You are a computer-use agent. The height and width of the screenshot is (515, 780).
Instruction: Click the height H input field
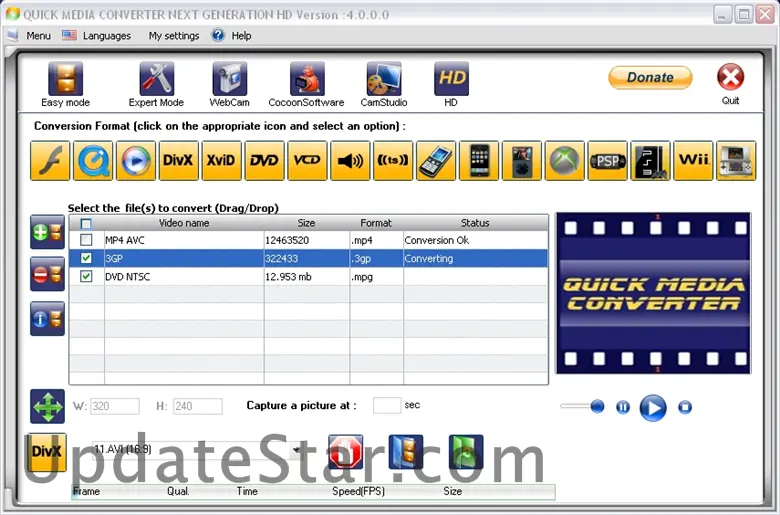point(197,406)
